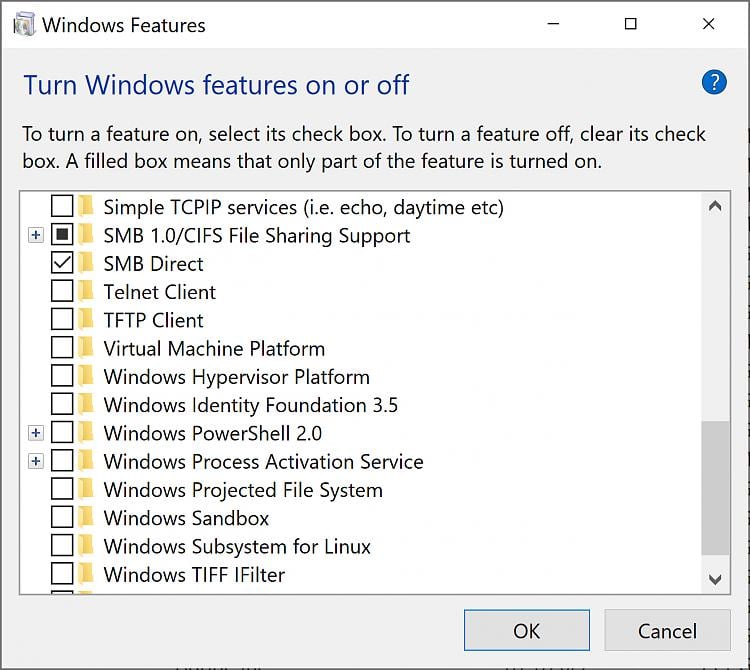Click the folder icon beside Telnet Client
The image size is (750, 670).
pos(86,292)
